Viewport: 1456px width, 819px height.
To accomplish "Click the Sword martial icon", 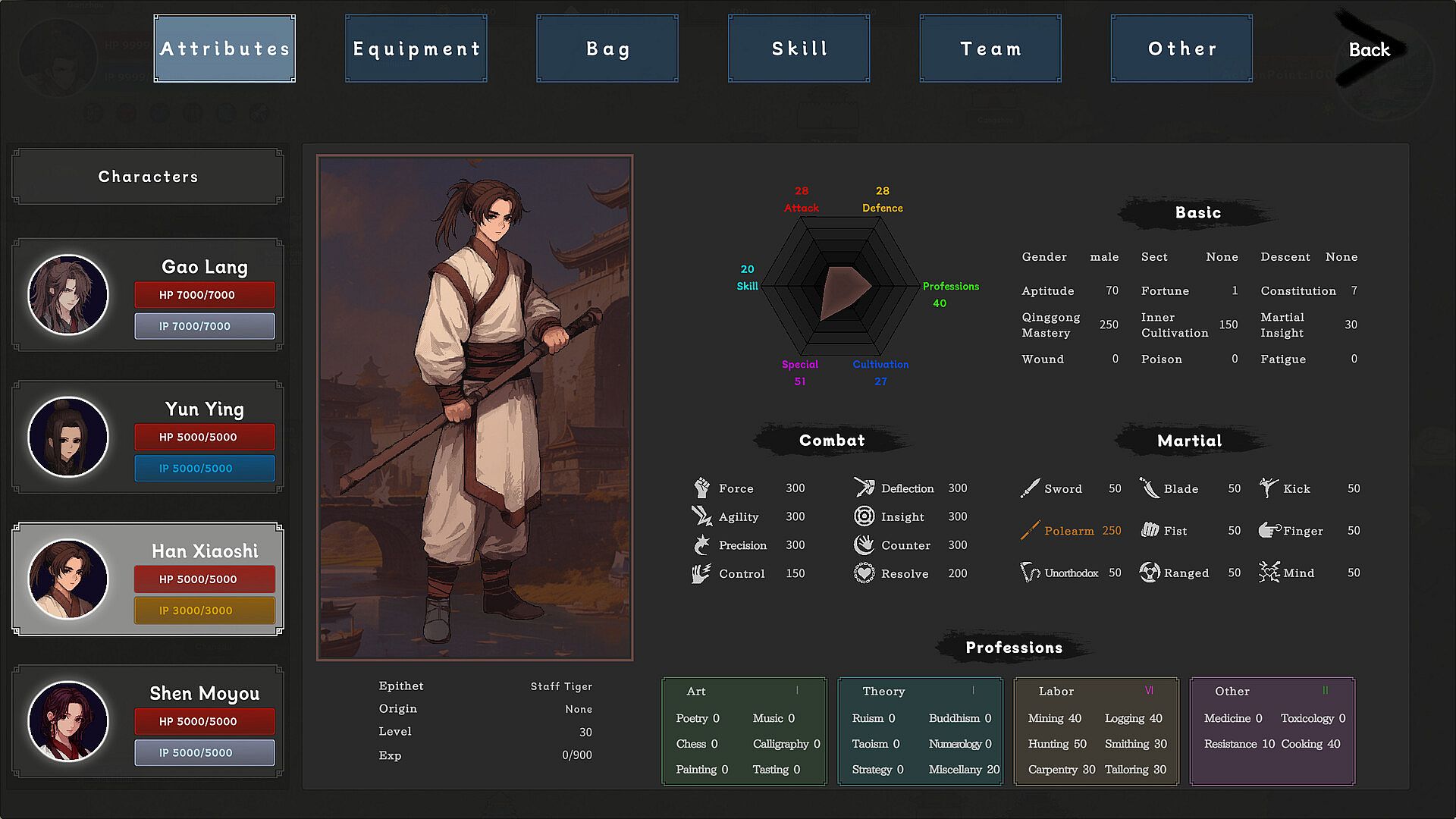I will [x=1030, y=488].
